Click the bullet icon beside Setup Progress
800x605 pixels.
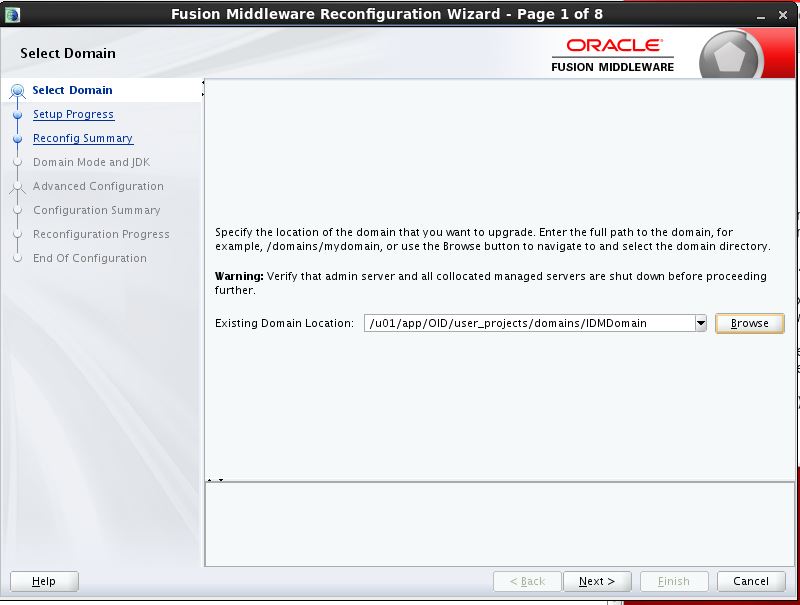pos(17,115)
